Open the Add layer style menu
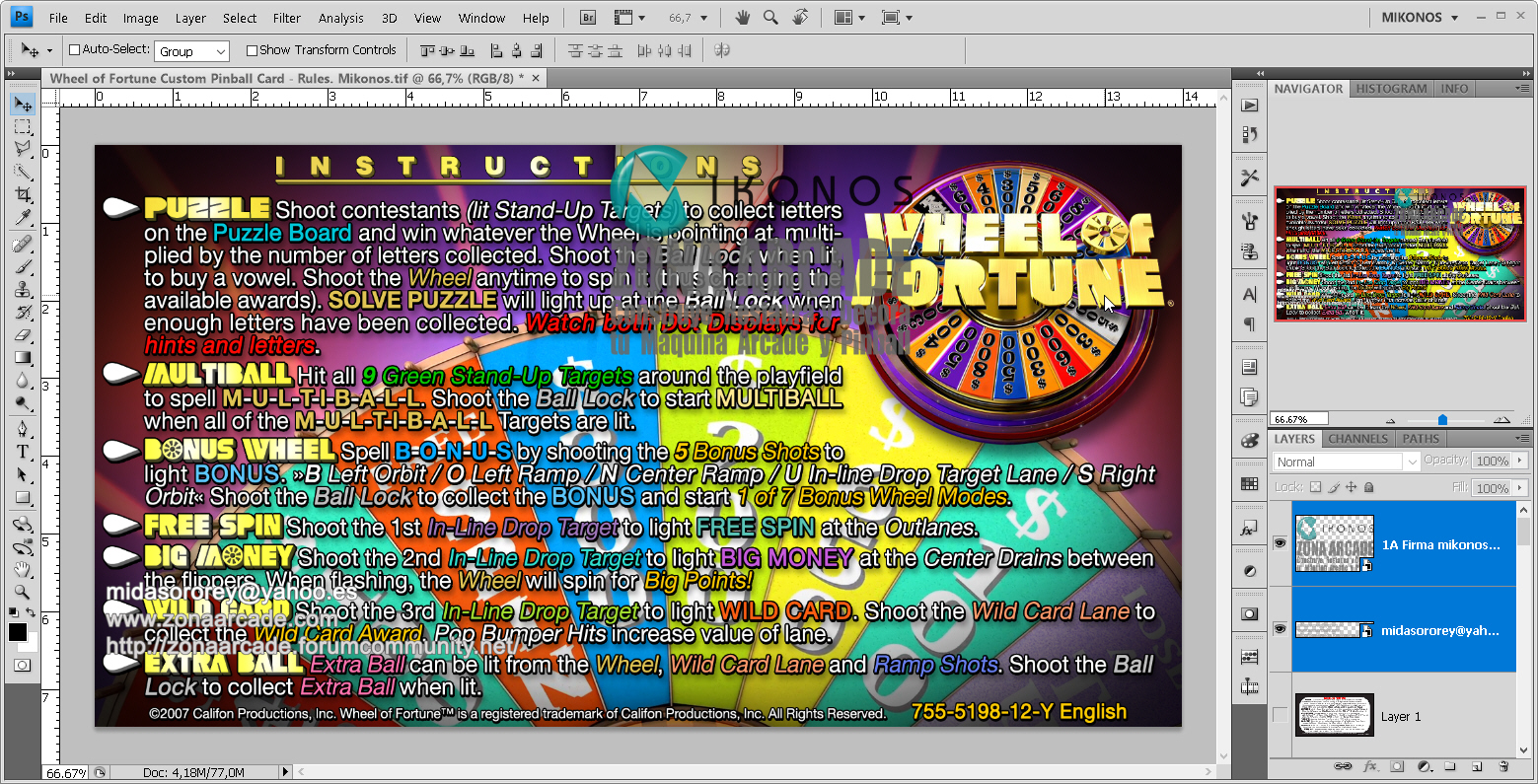The width and height of the screenshot is (1538, 784). coord(1370,765)
